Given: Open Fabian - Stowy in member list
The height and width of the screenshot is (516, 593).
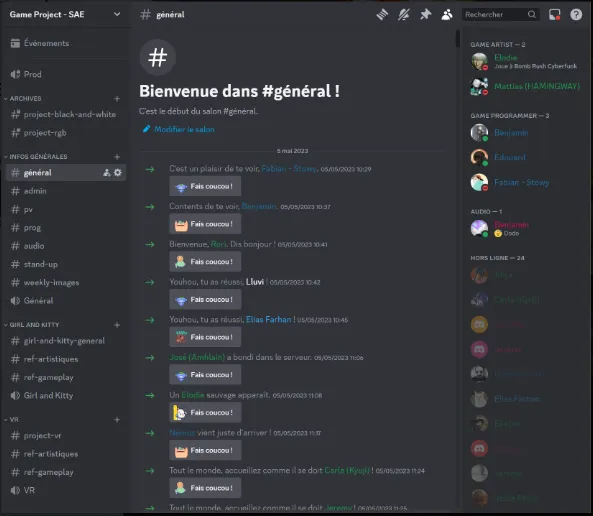Looking at the screenshot, I should pyautogui.click(x=526, y=182).
